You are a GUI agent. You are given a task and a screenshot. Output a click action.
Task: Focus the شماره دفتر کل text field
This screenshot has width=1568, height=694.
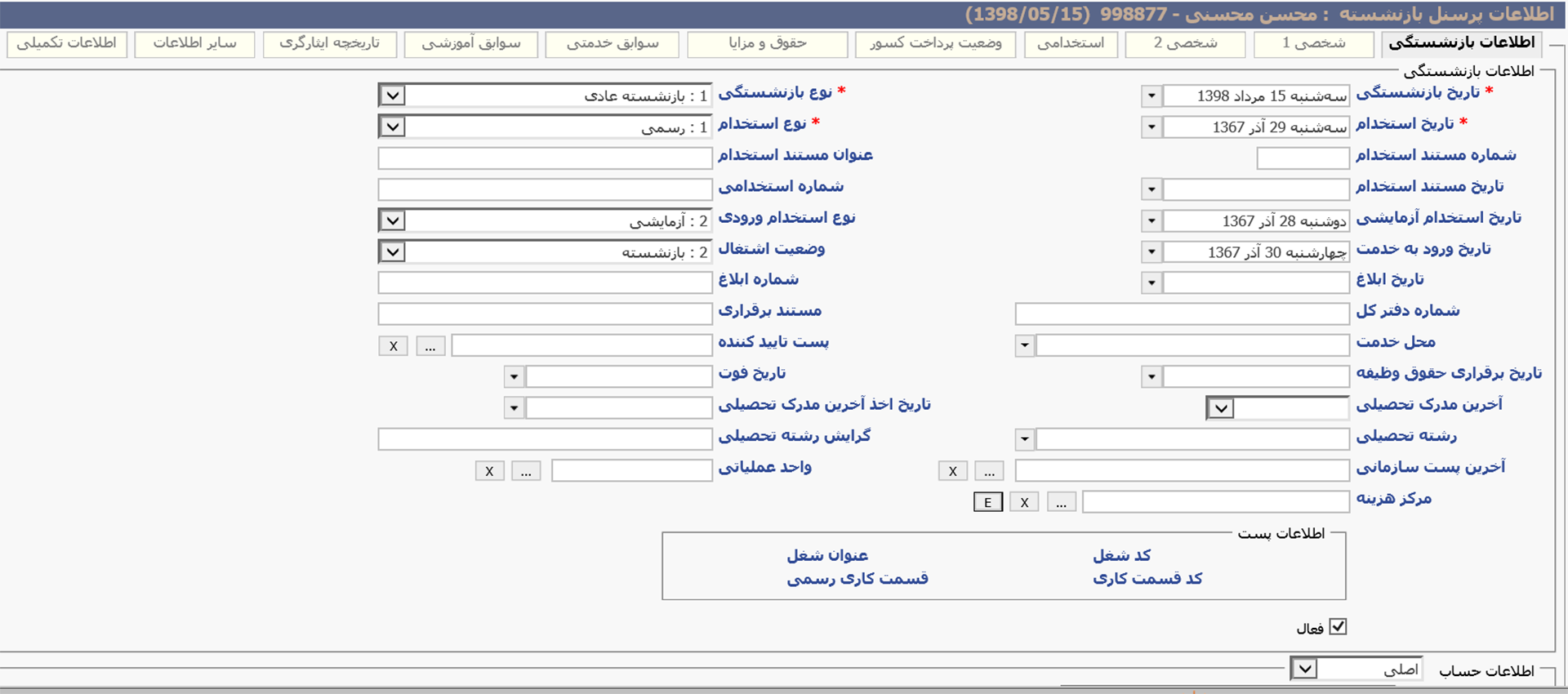tap(1182, 314)
